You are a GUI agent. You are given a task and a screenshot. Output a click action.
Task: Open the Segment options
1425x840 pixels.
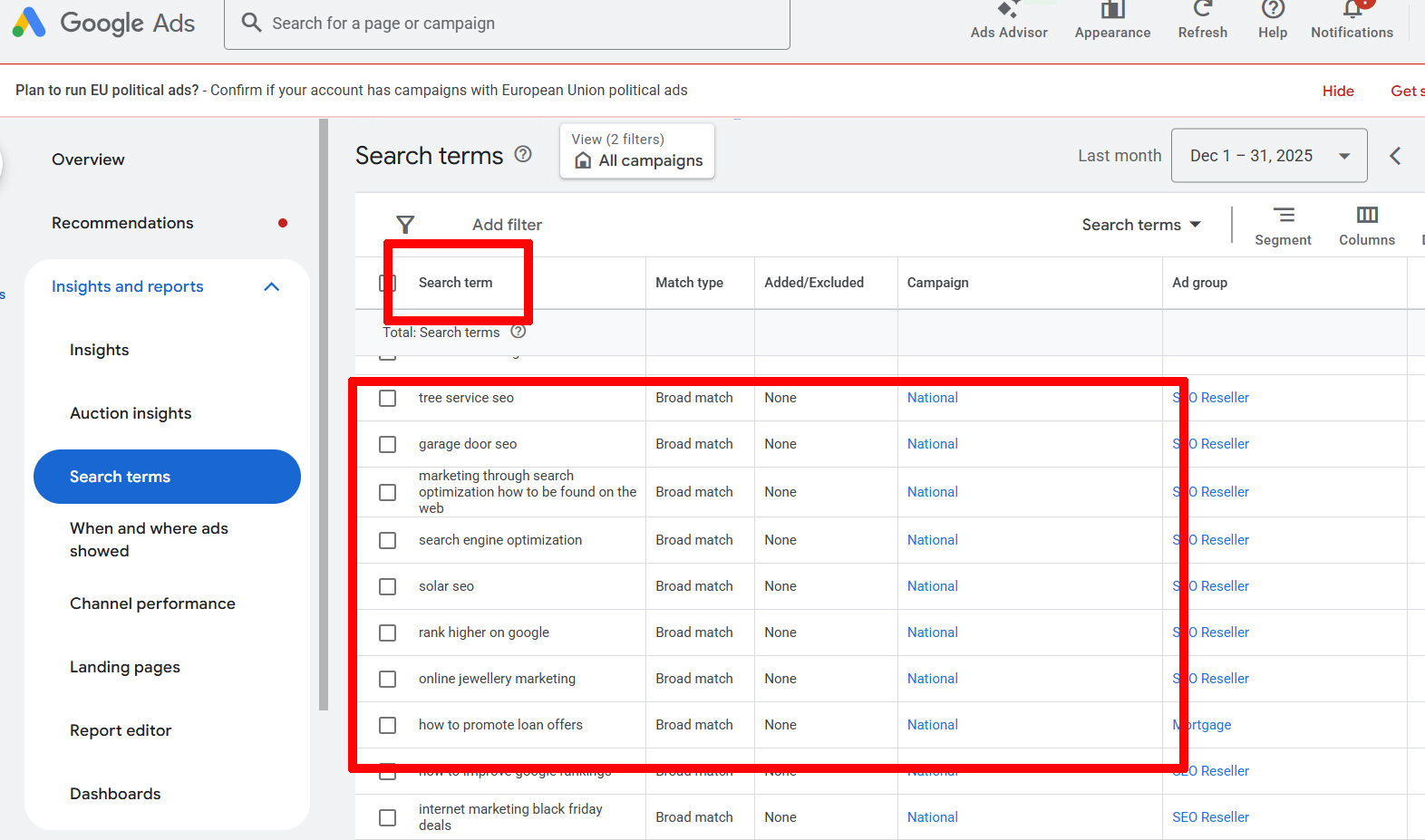(1283, 226)
